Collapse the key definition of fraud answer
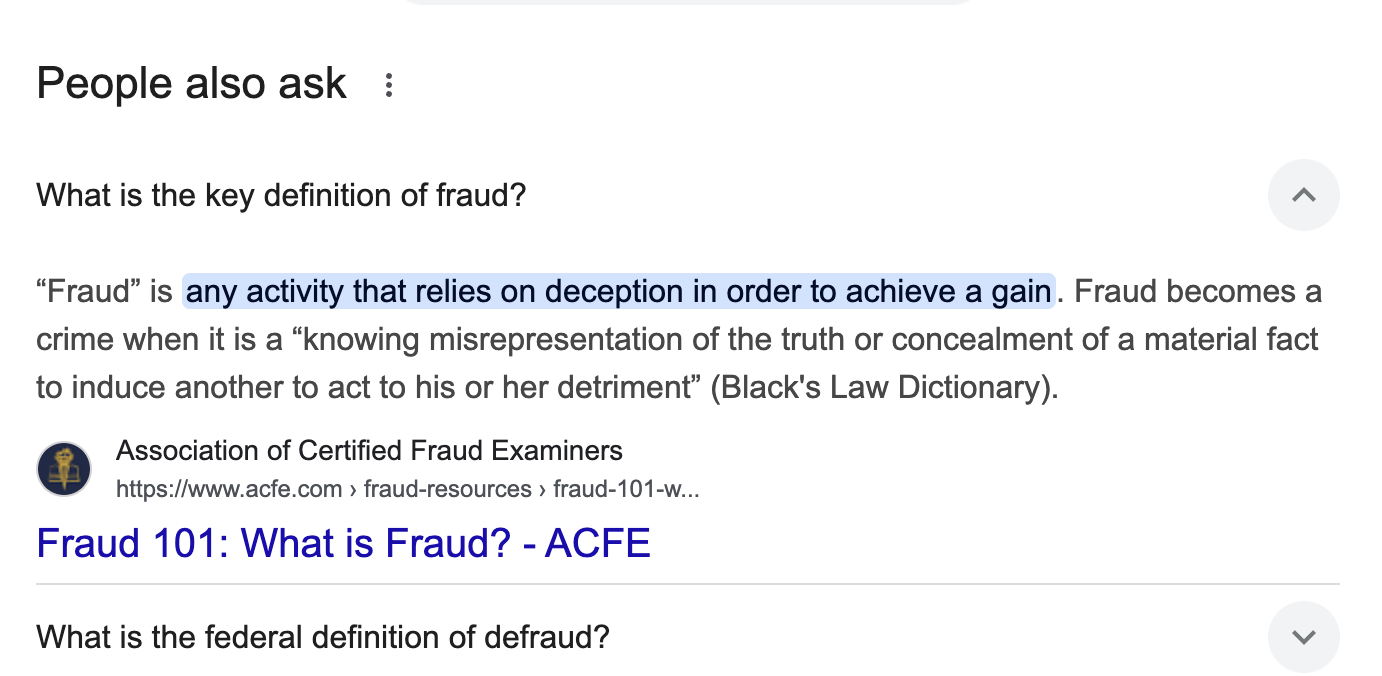This screenshot has height=676, width=1382. coord(1303,195)
